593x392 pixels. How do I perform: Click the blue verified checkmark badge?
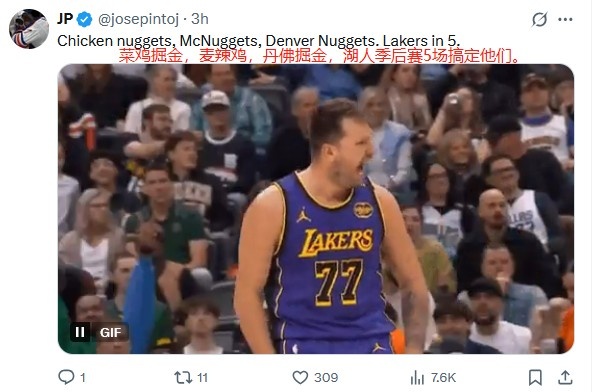click(85, 19)
